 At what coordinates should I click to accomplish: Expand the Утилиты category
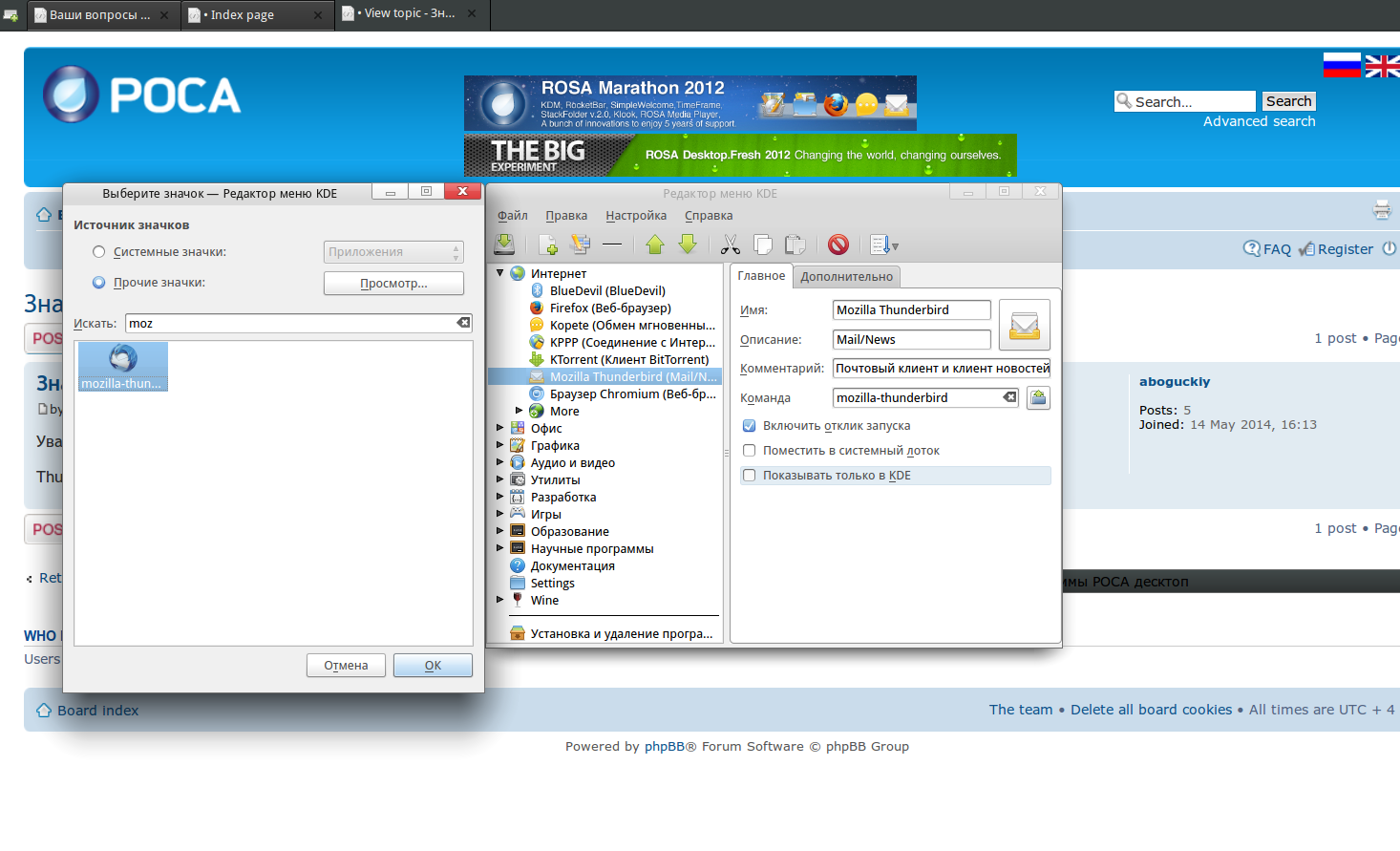click(x=499, y=479)
